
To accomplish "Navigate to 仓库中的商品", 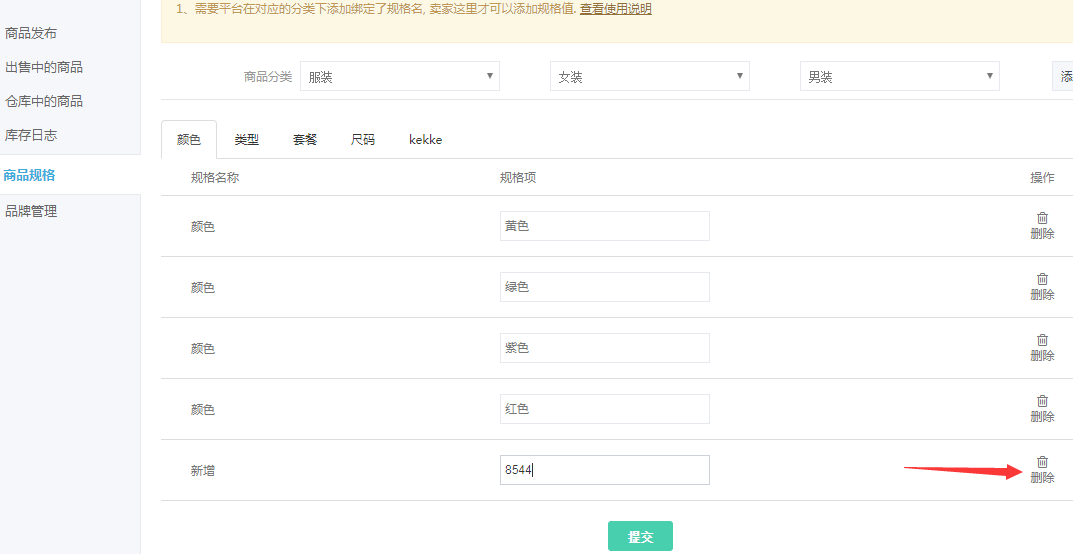I will [44, 101].
